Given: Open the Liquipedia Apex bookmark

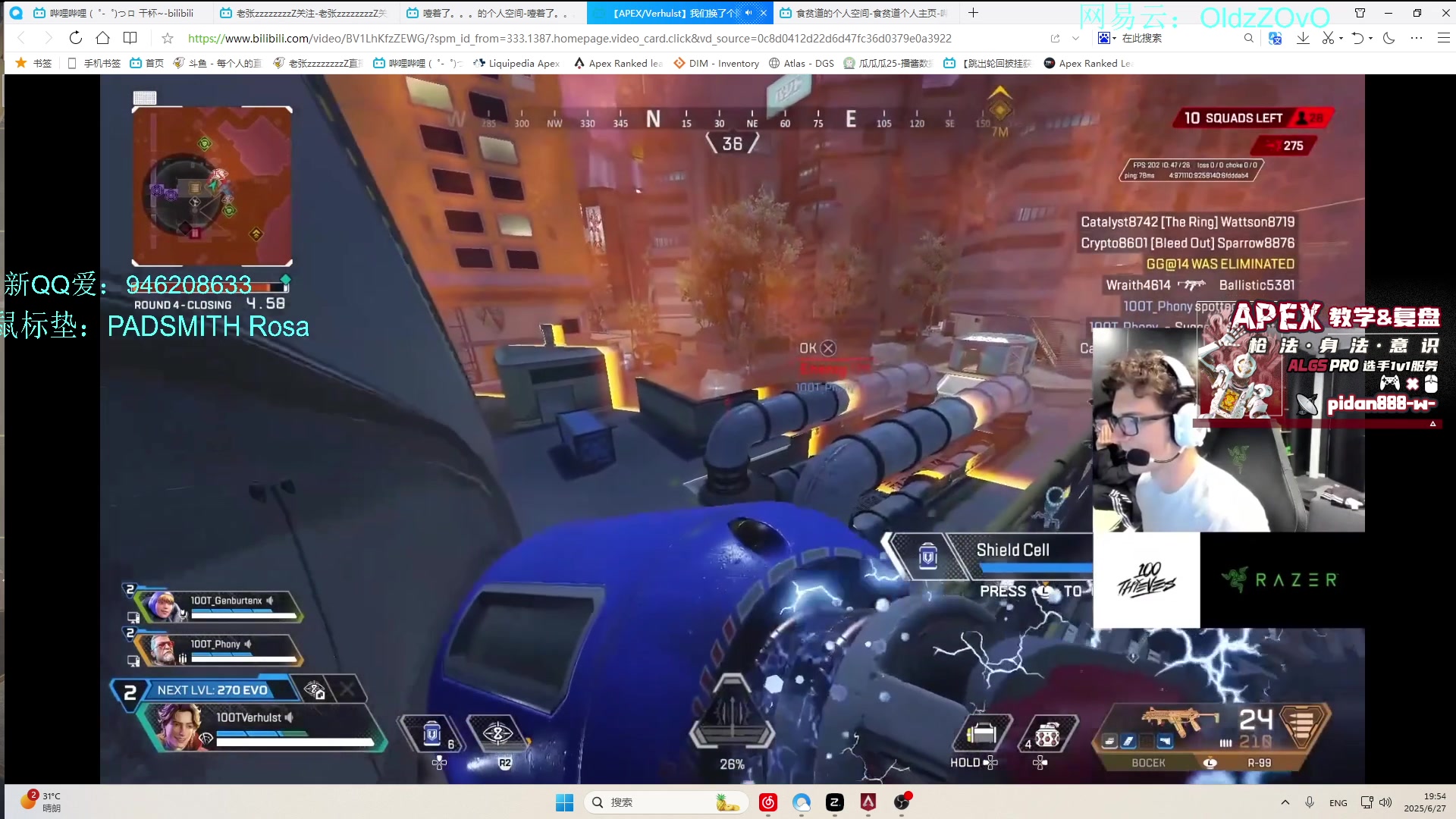Looking at the screenshot, I should tap(516, 63).
